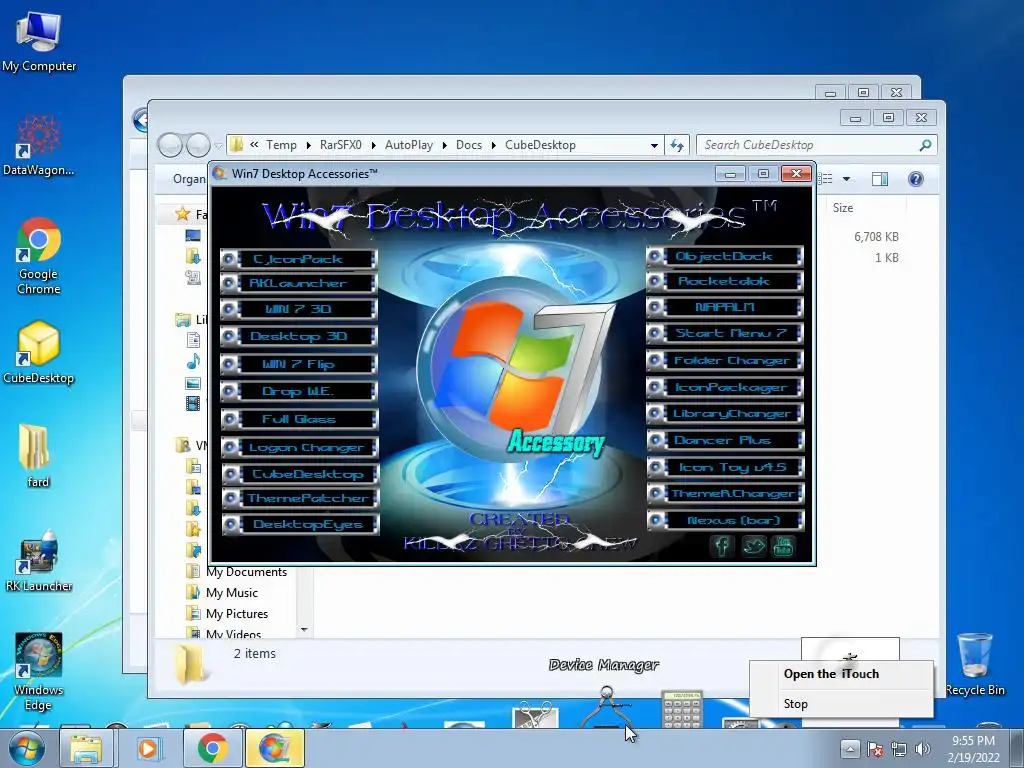Viewport: 1024px width, 768px height.
Task: Open the network icon in system tray
Action: (899, 749)
